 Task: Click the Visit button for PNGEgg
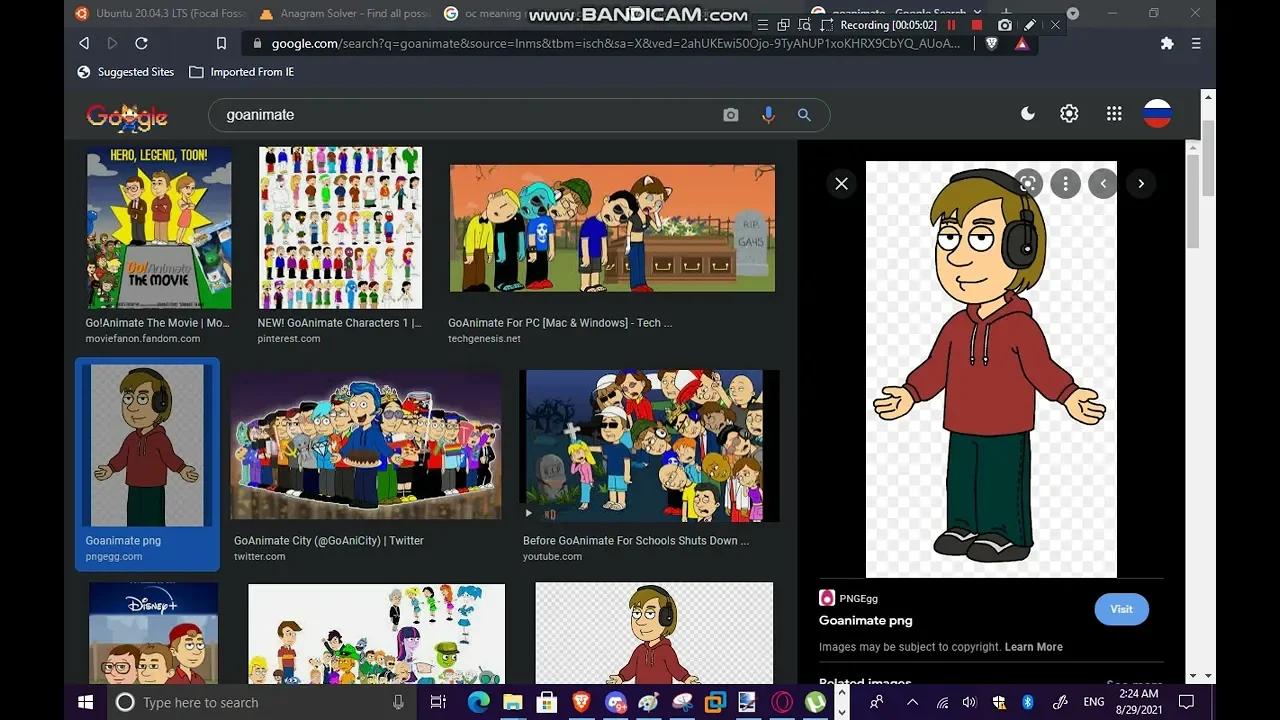(1121, 609)
